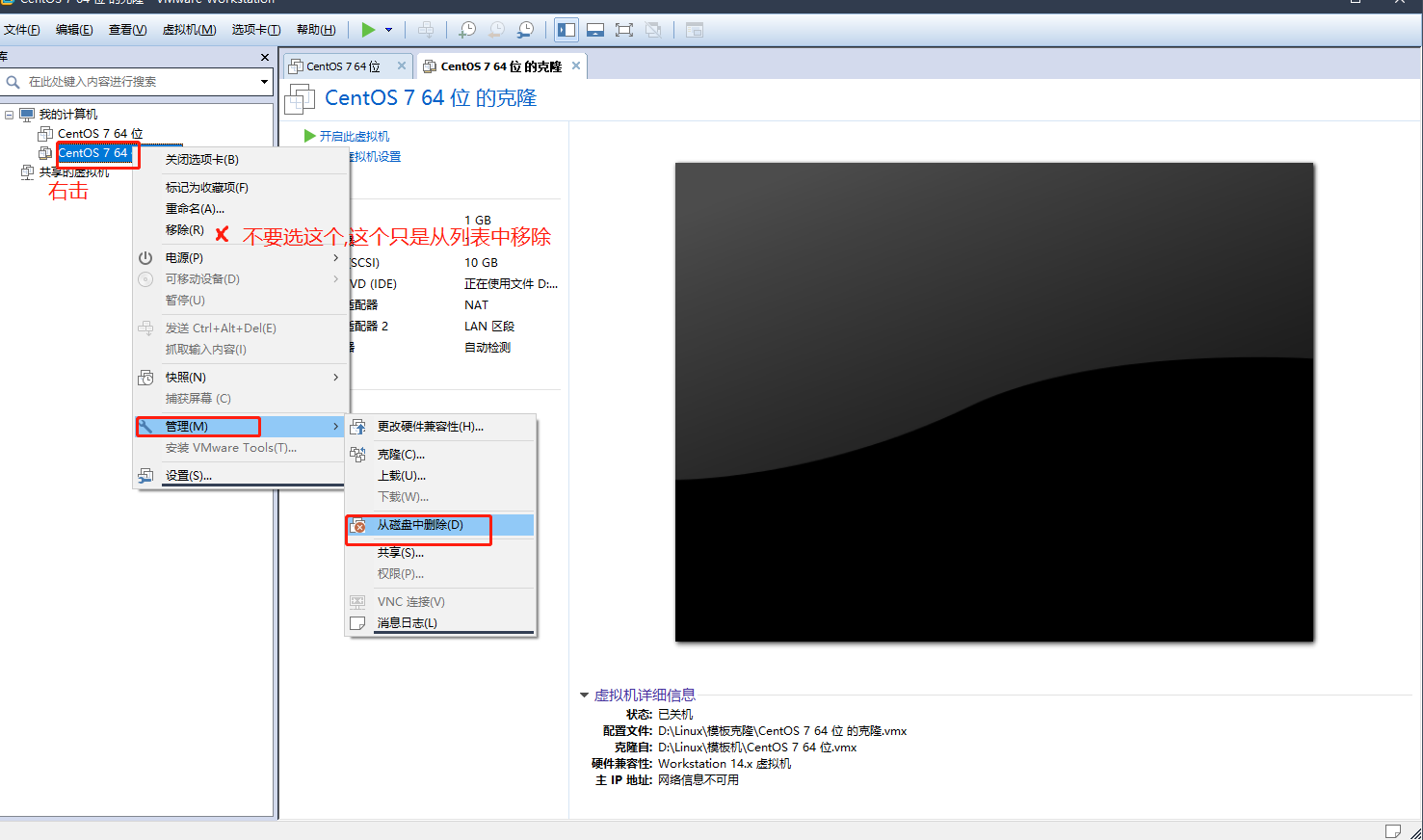Open the snapshot manager toolbar icon
Image resolution: width=1423 pixels, height=840 pixels.
coord(525,30)
